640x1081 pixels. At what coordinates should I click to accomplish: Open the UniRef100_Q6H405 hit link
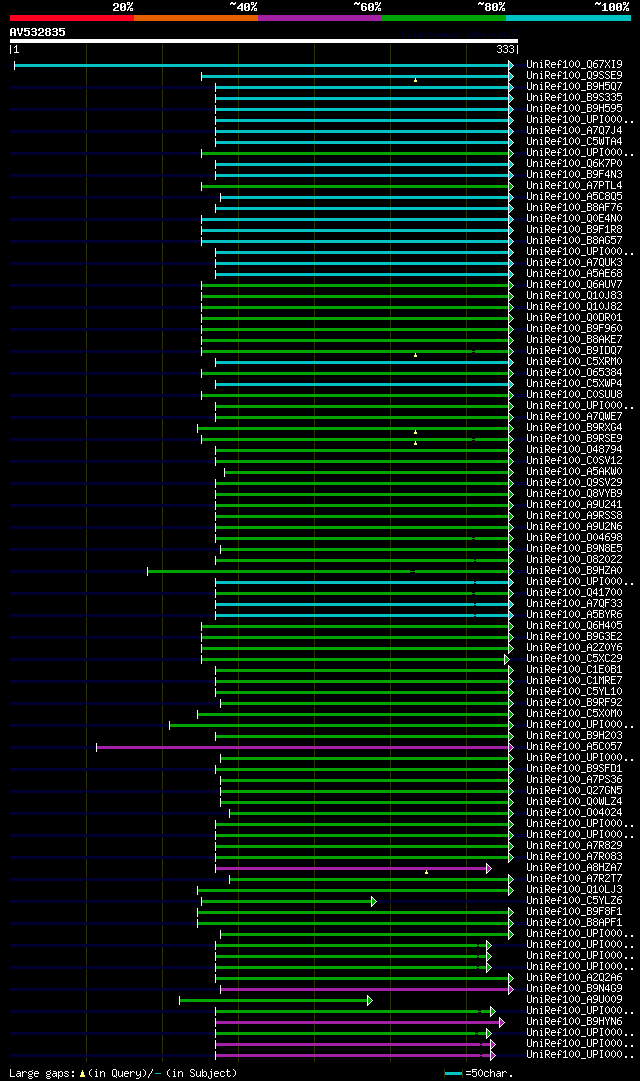tap(574, 627)
